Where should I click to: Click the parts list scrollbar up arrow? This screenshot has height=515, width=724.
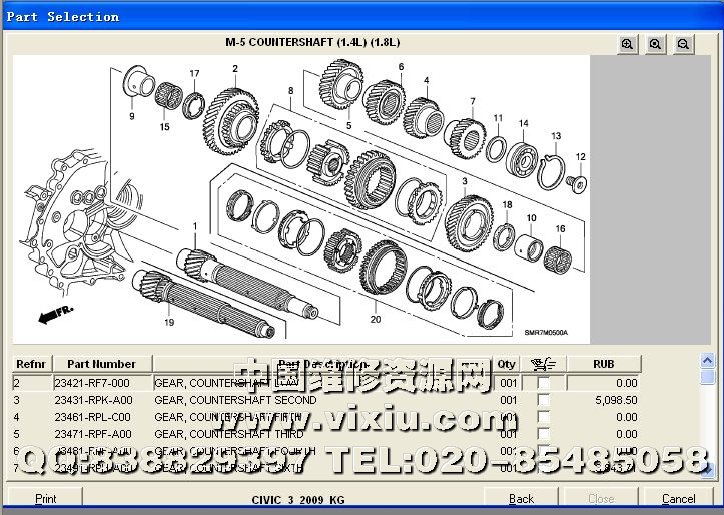coord(708,362)
